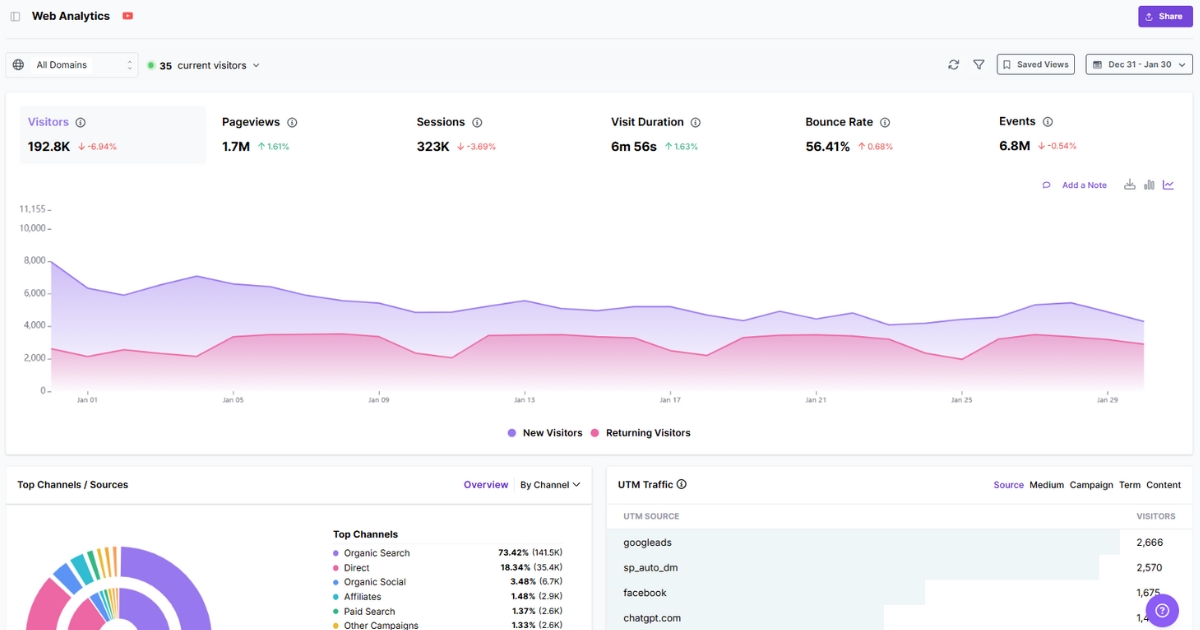Select the line chart view
Image resolution: width=1200 pixels, height=630 pixels.
point(1168,184)
